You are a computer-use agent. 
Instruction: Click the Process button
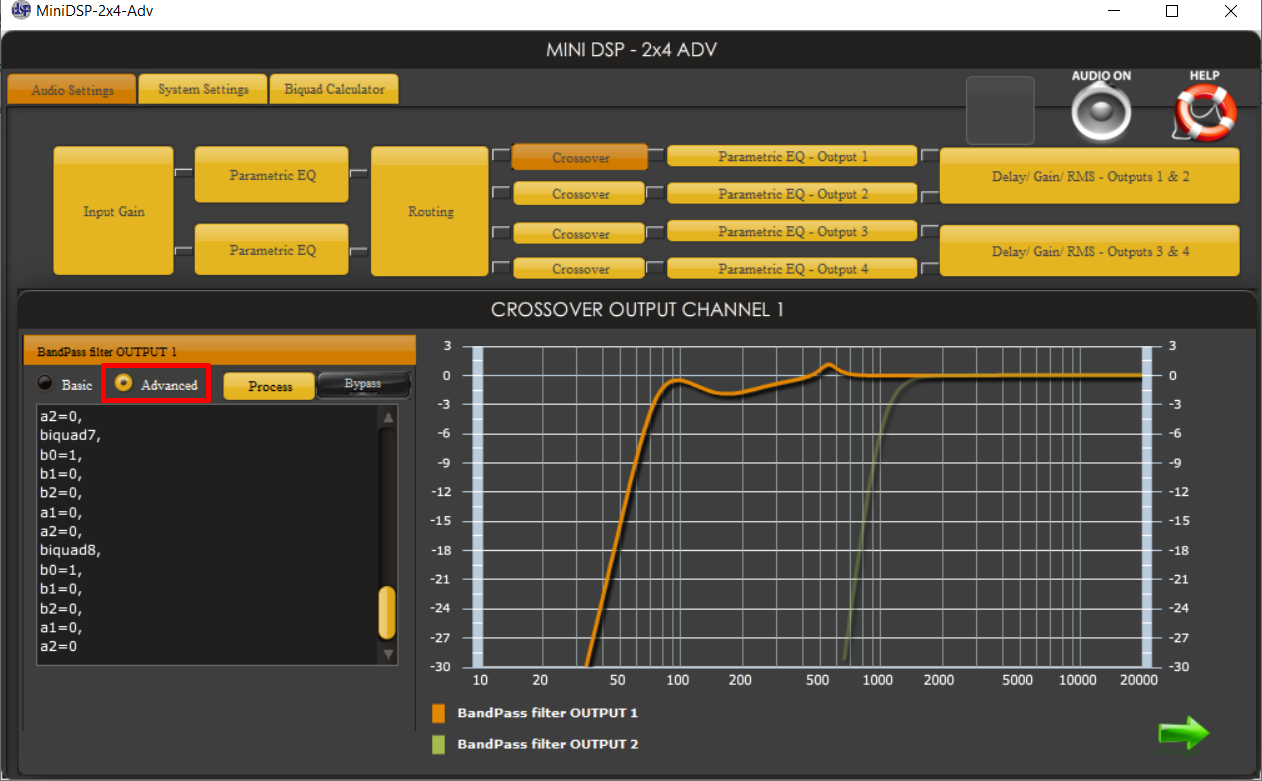click(269, 386)
